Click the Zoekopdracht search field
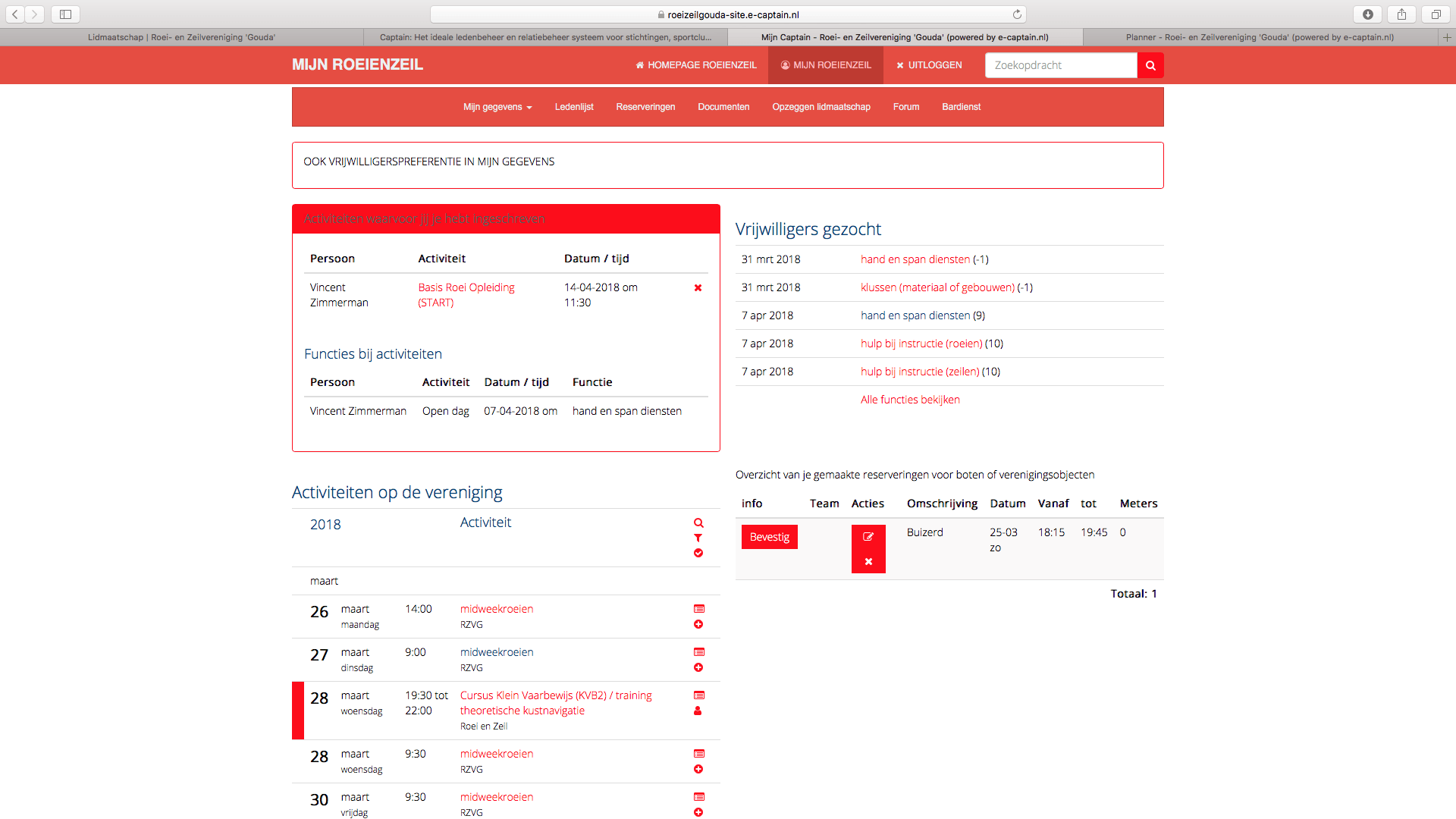Screen dimensions: 1456x819 (1061, 65)
